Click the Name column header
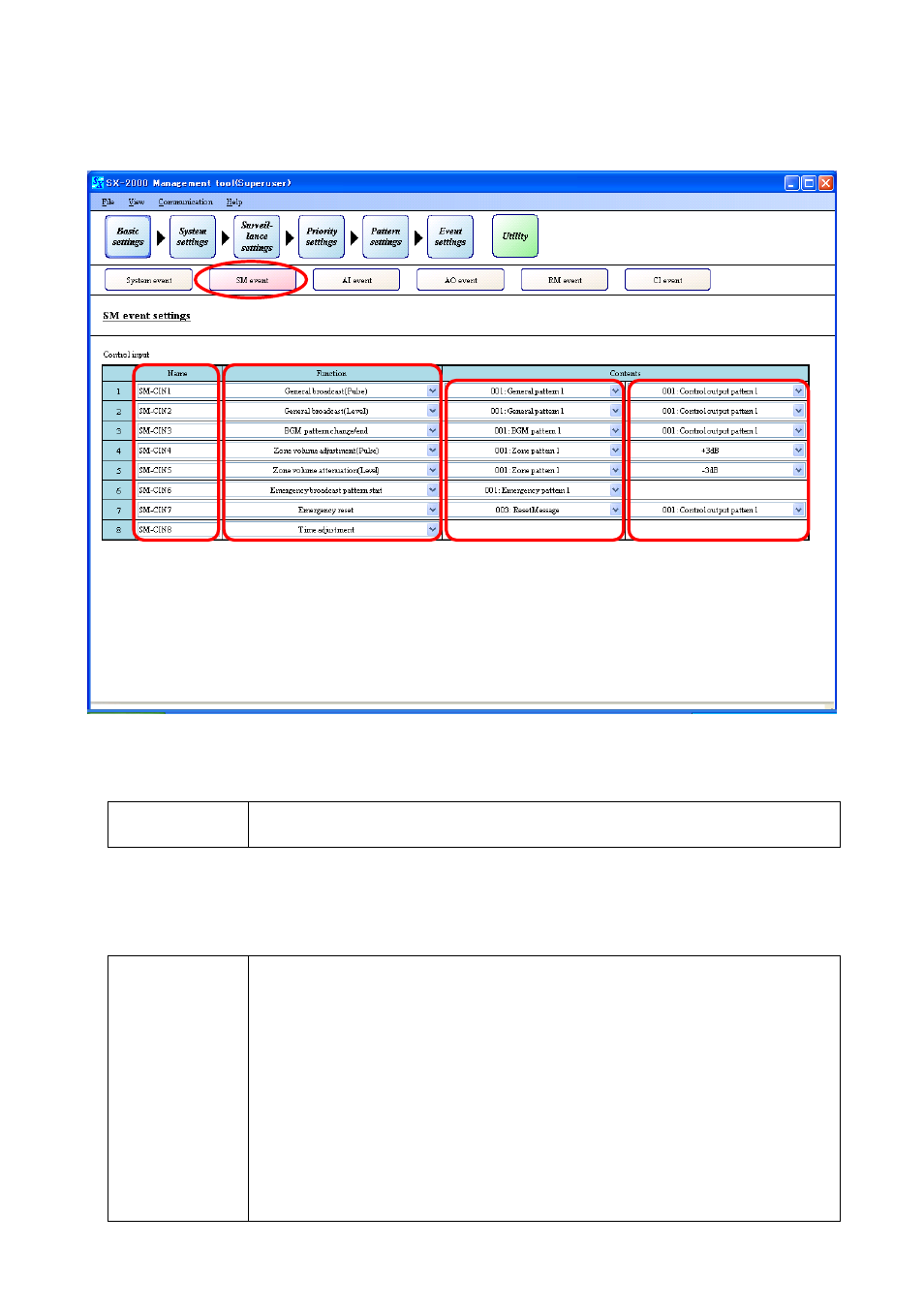 [x=177, y=373]
